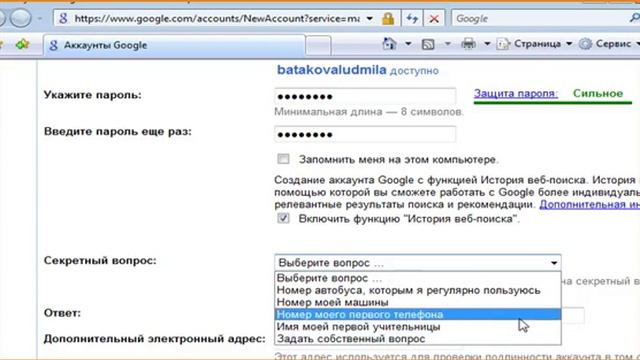The width and height of the screenshot is (640, 360).
Task: Open the Защита пароля link
Action: point(516,93)
